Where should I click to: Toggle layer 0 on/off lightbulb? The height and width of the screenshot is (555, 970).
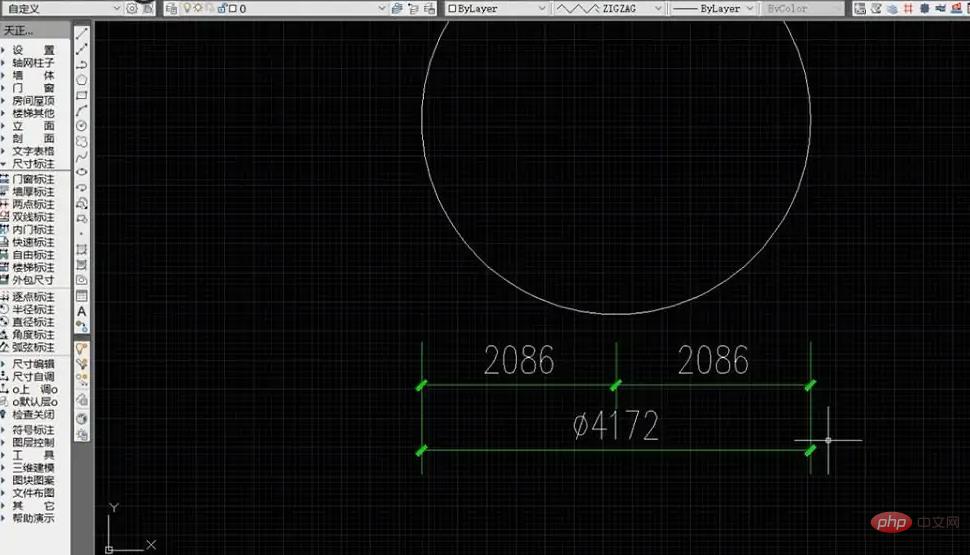(187, 8)
